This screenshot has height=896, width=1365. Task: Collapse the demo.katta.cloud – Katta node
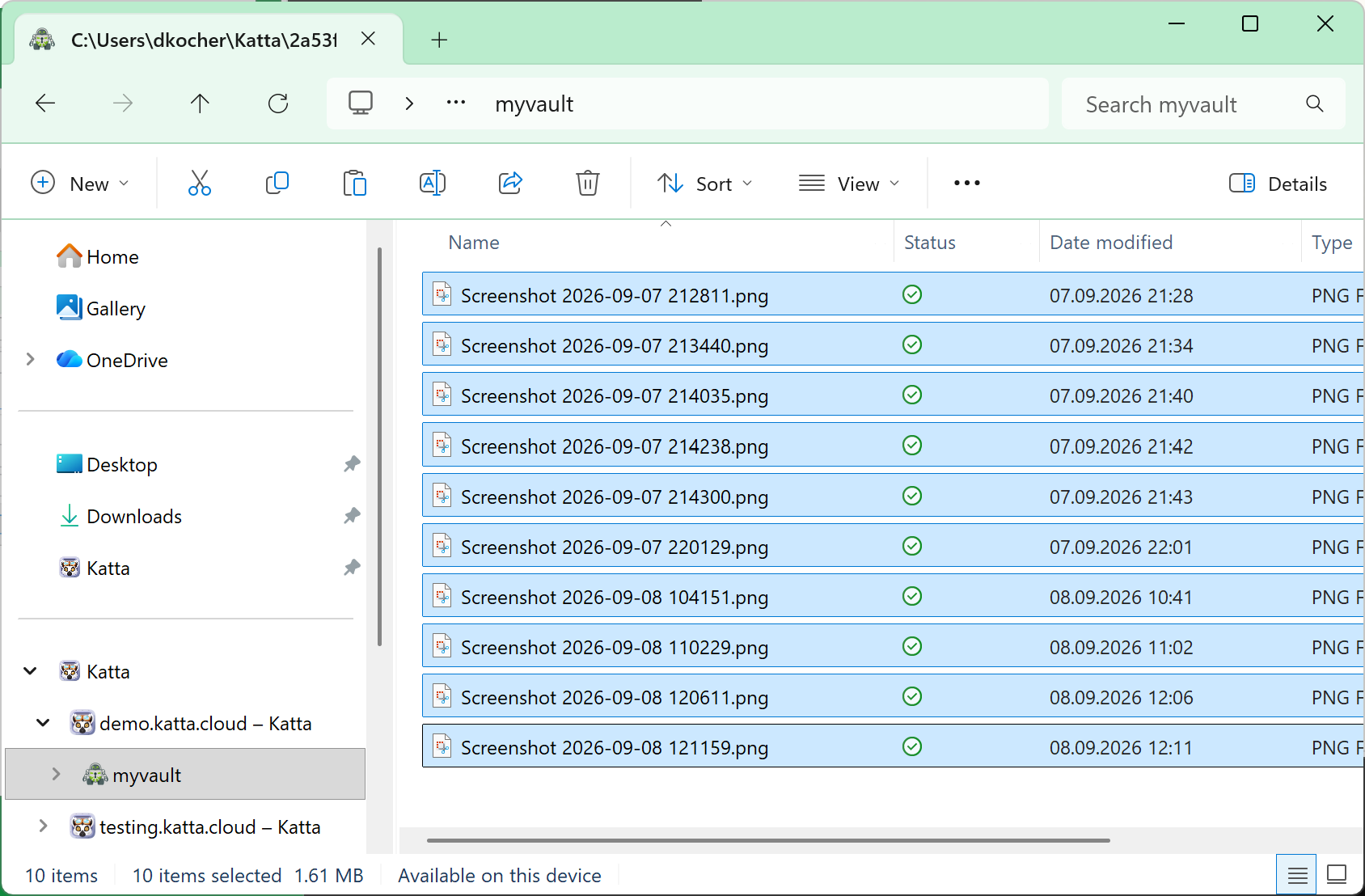(44, 723)
